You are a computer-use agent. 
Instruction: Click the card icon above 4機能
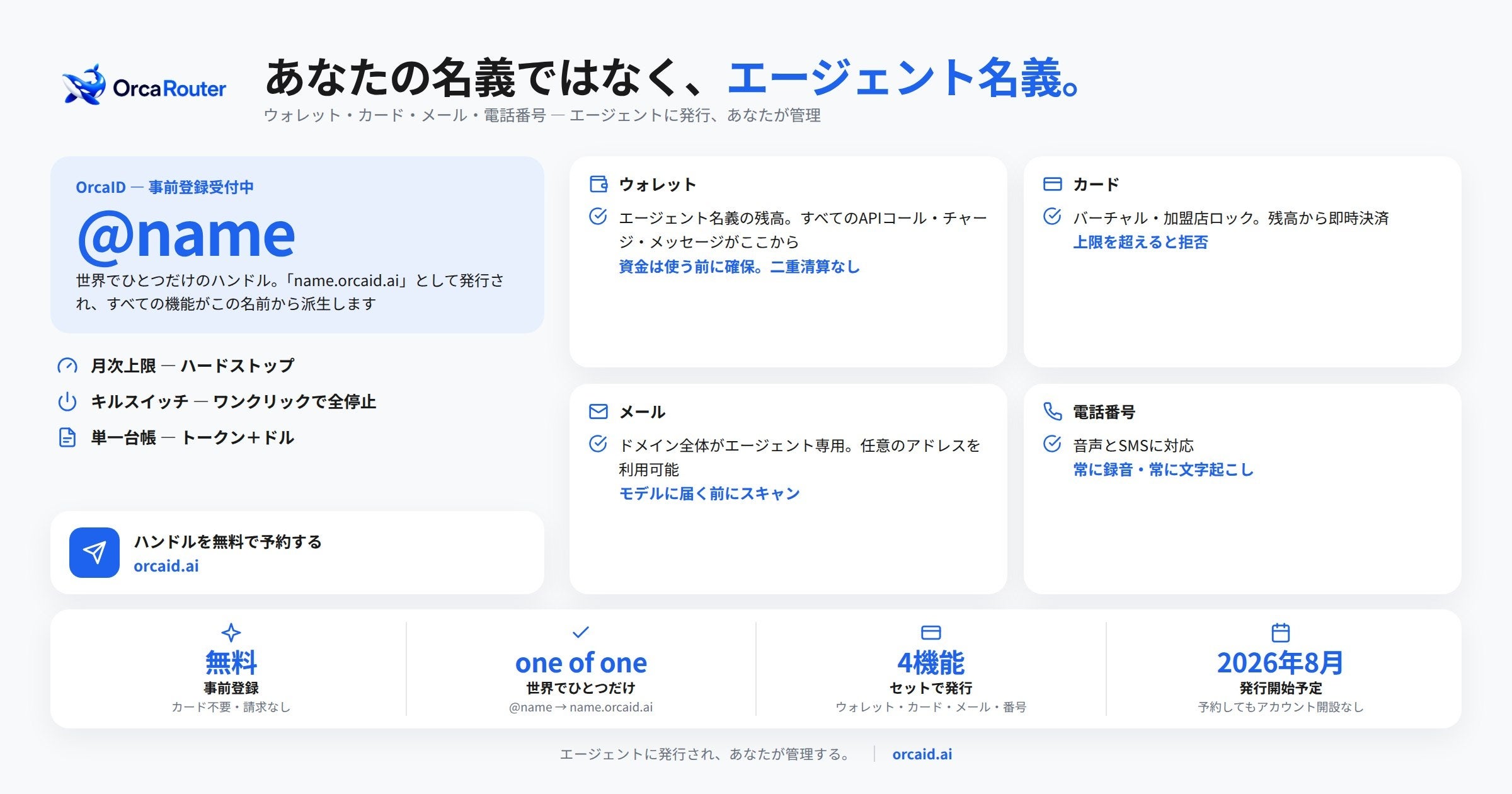931,632
